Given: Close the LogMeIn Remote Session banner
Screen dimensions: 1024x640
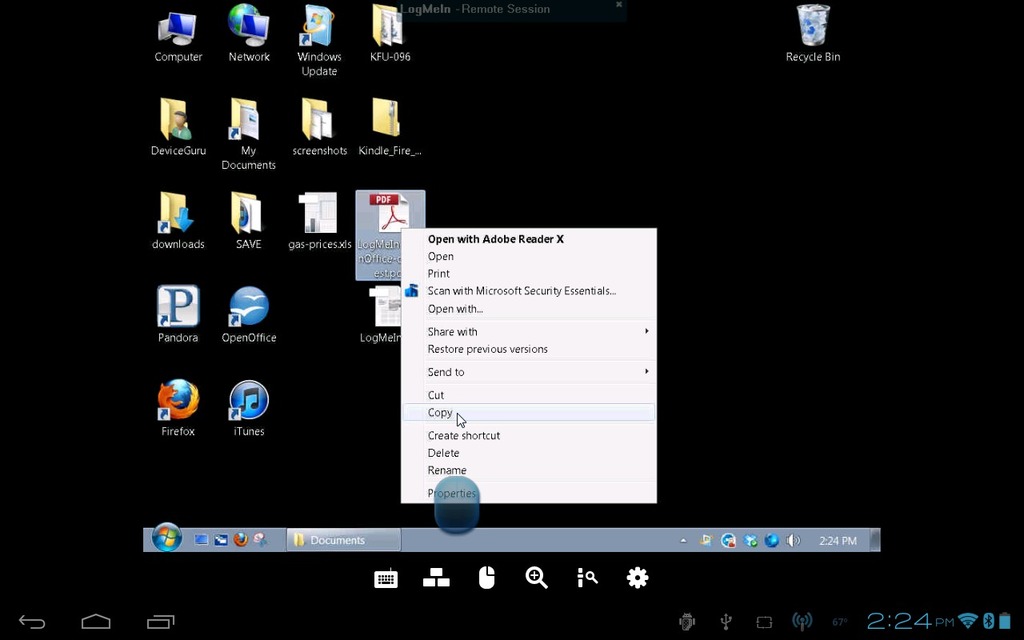Looking at the screenshot, I should 619,5.
